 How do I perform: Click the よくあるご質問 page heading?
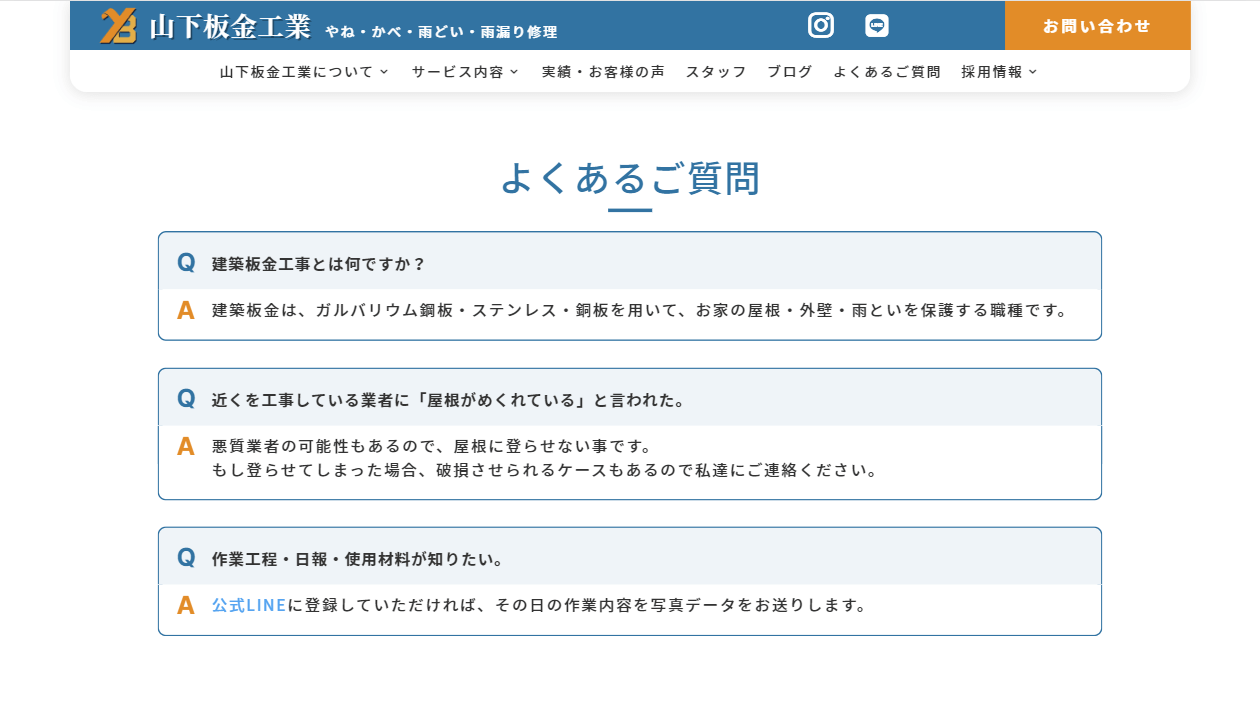pyautogui.click(x=630, y=178)
